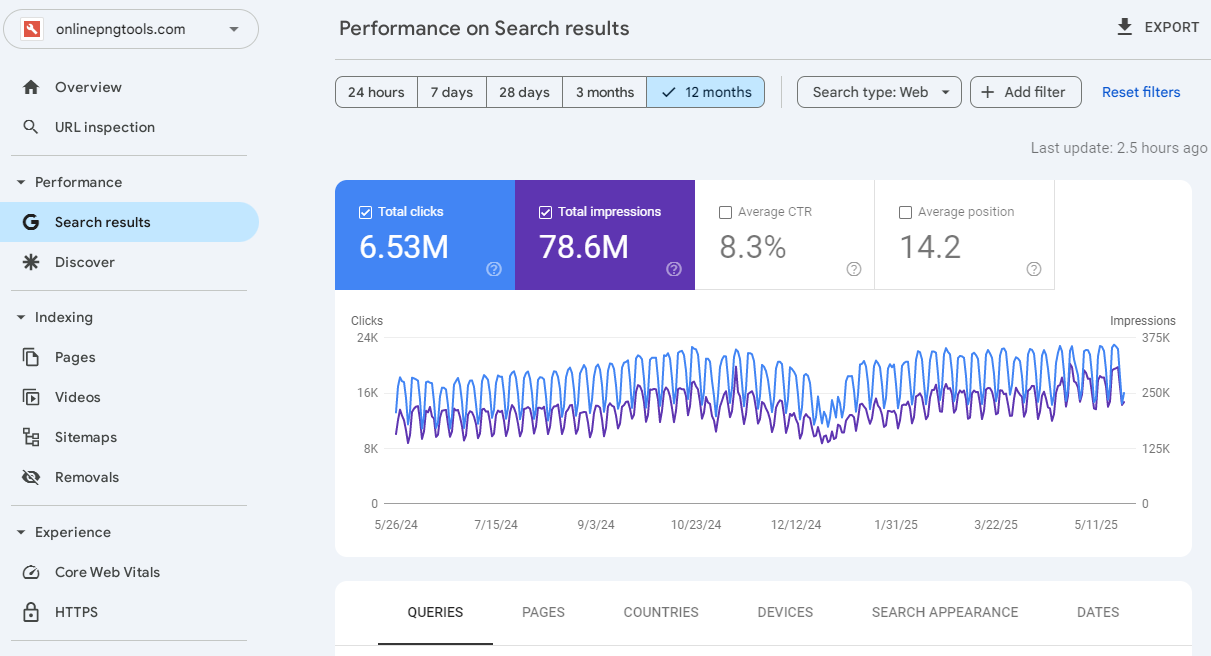This screenshot has width=1211, height=656.
Task: Open Removals crossed-eye icon
Action: 31,477
